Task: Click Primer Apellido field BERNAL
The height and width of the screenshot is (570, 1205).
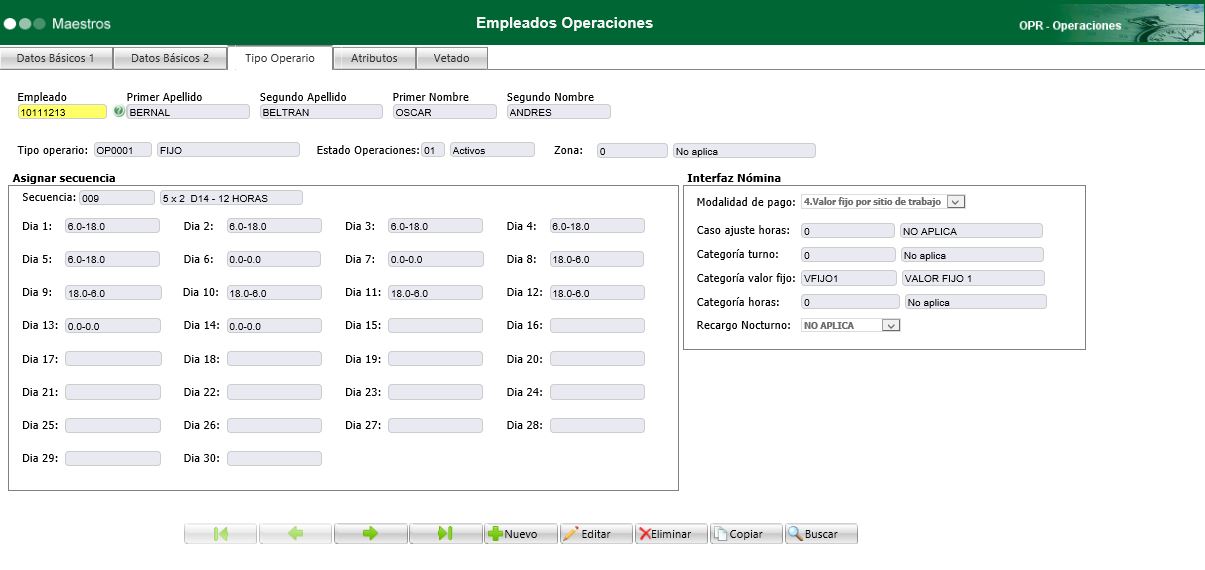Action: point(188,112)
